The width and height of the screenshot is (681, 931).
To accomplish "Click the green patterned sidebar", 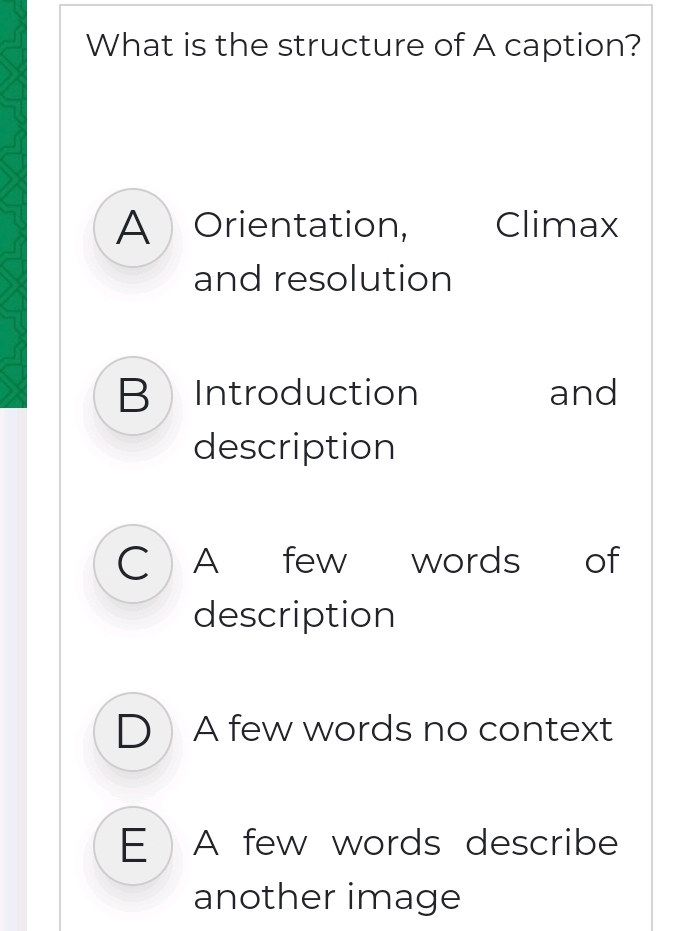I will (x=13, y=200).
